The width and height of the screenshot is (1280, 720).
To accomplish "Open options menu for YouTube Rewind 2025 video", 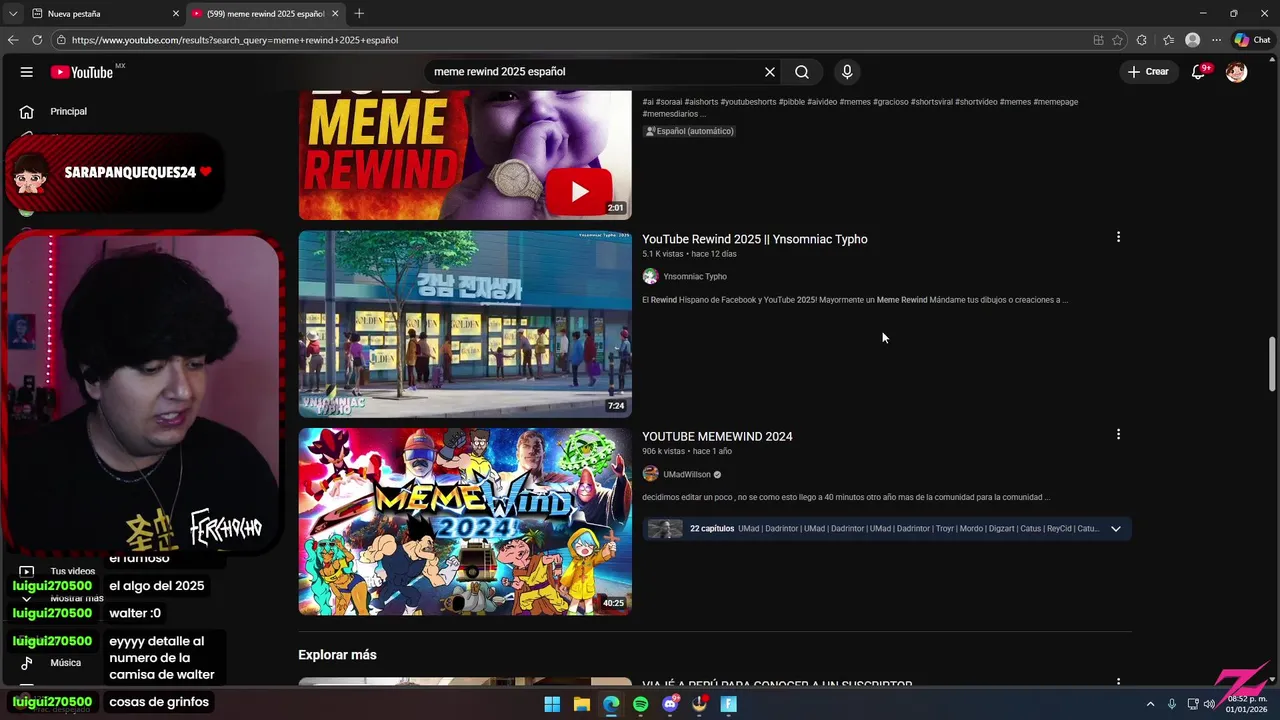I will tap(1118, 237).
